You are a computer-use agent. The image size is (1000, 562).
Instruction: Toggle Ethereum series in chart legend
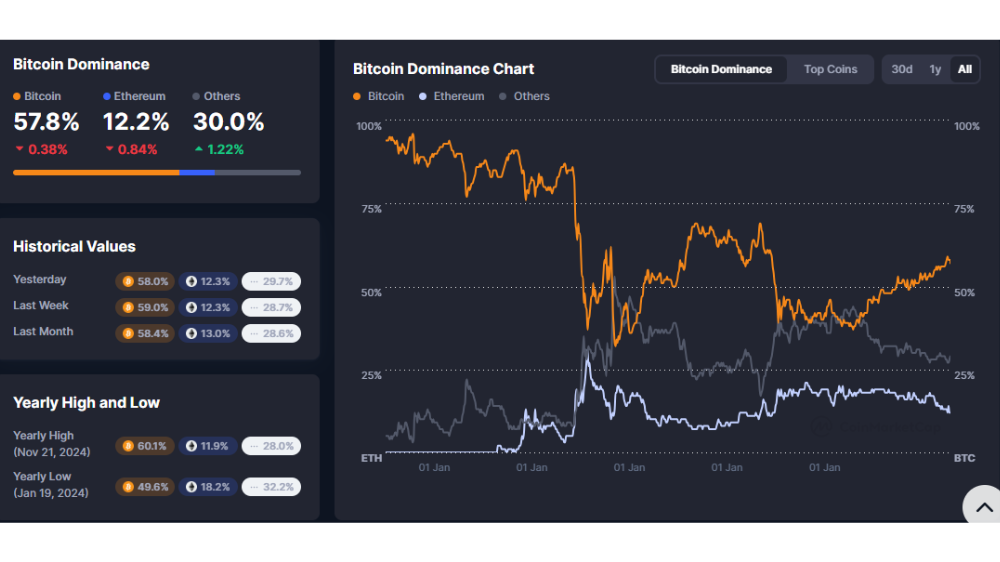point(452,96)
